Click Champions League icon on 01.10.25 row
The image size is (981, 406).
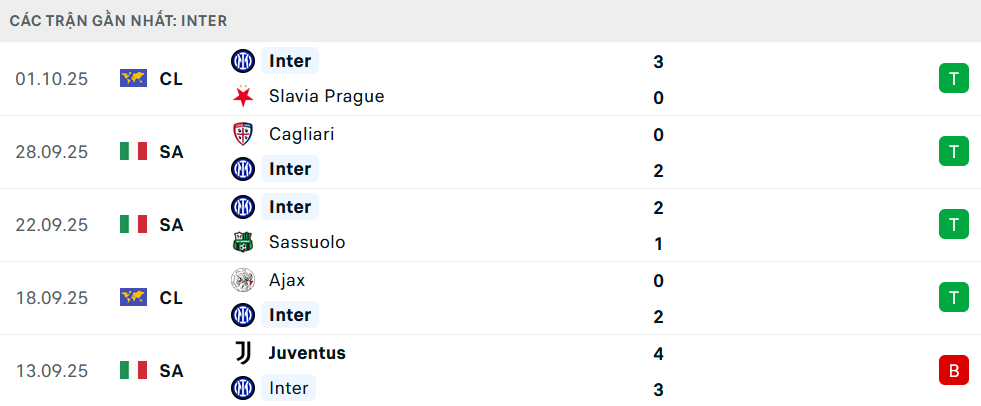click(x=133, y=78)
